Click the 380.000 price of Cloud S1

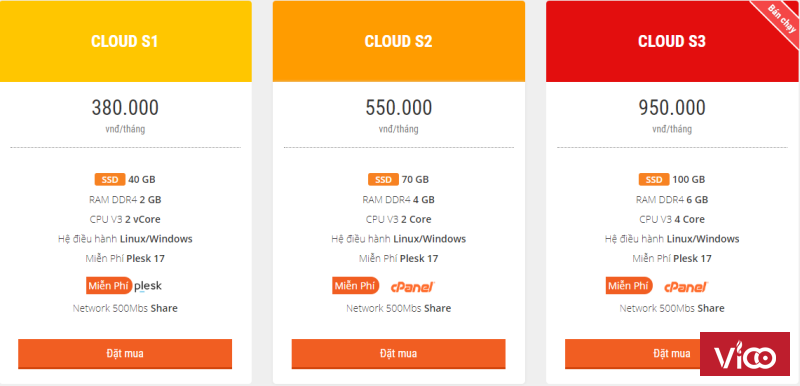125,108
